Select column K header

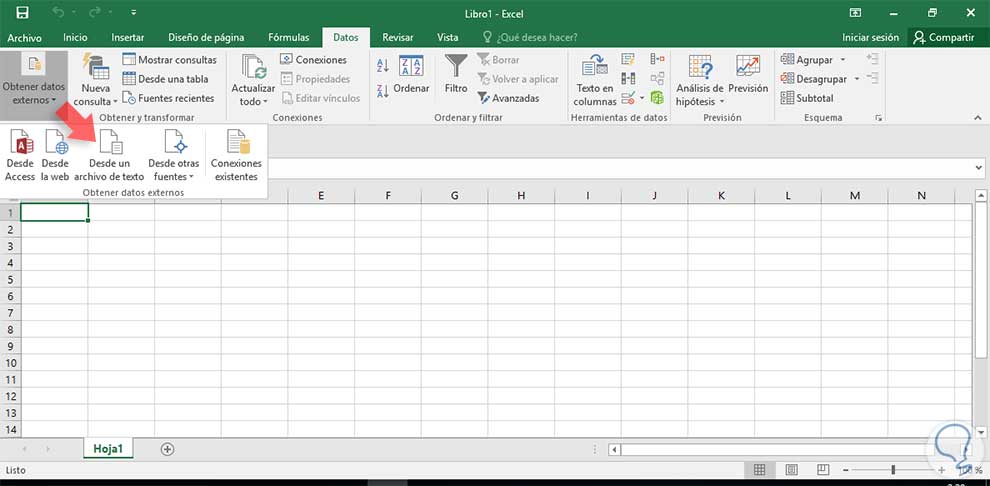[721, 196]
